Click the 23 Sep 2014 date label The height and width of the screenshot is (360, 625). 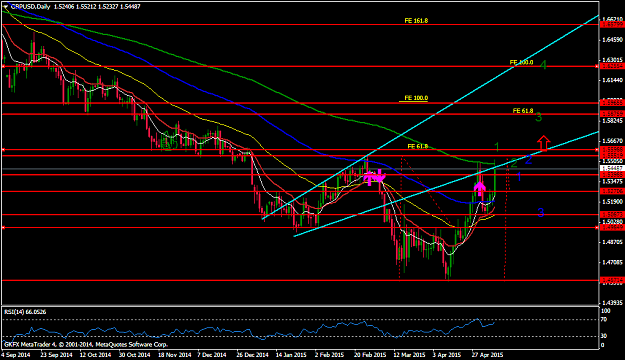pyautogui.click(x=57, y=354)
